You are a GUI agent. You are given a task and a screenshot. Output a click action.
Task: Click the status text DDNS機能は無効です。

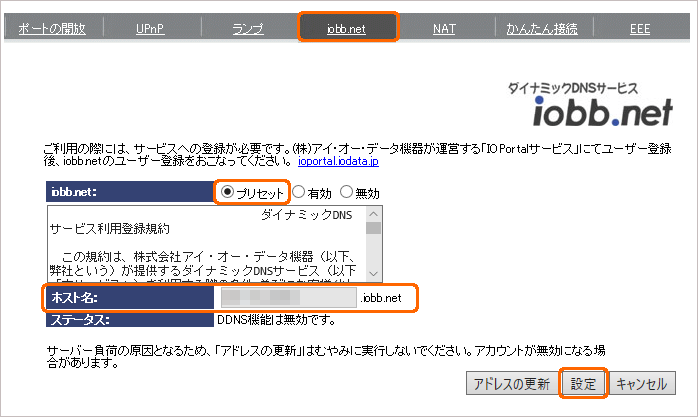276,320
